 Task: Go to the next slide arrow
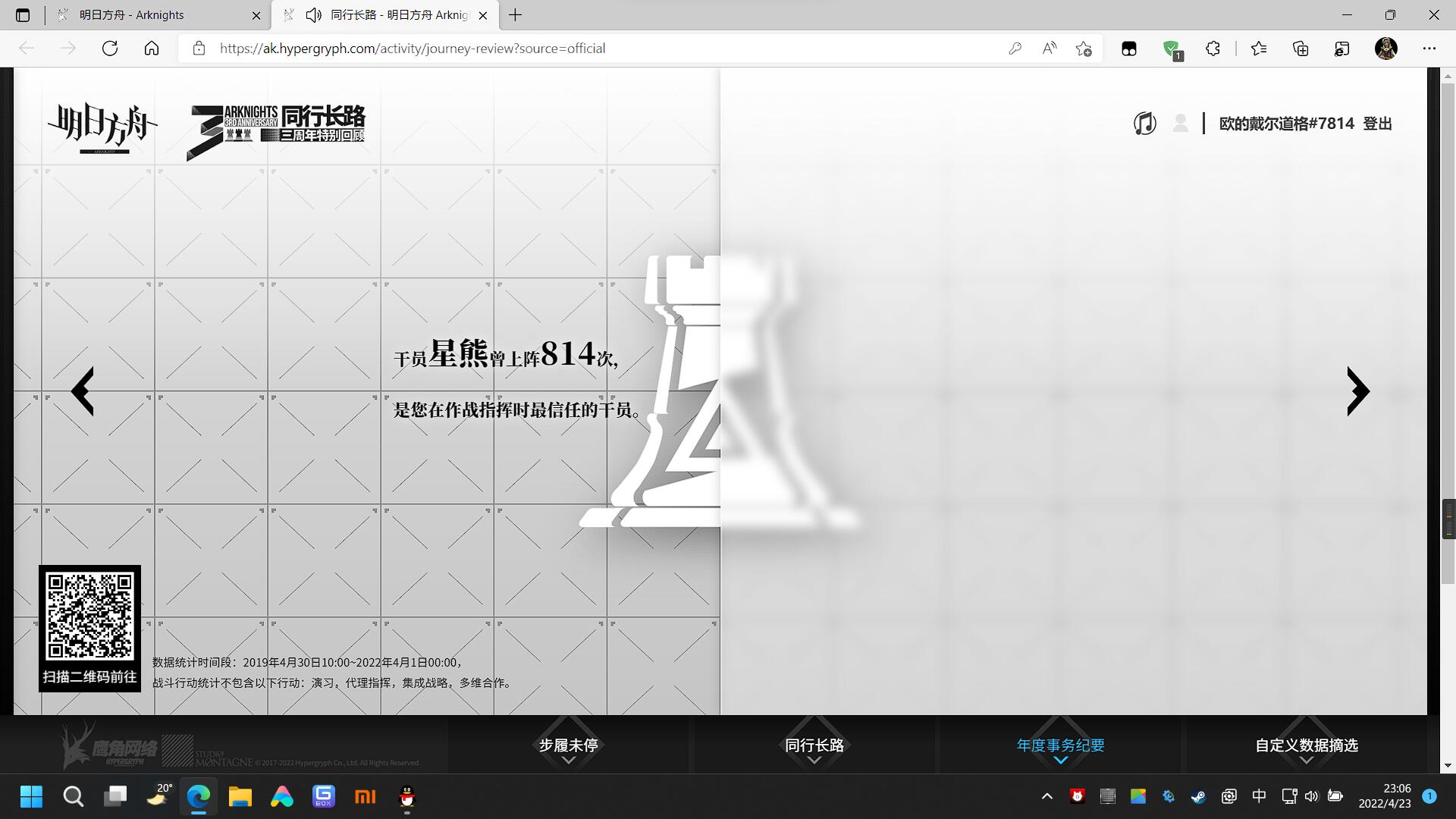click(x=1358, y=391)
